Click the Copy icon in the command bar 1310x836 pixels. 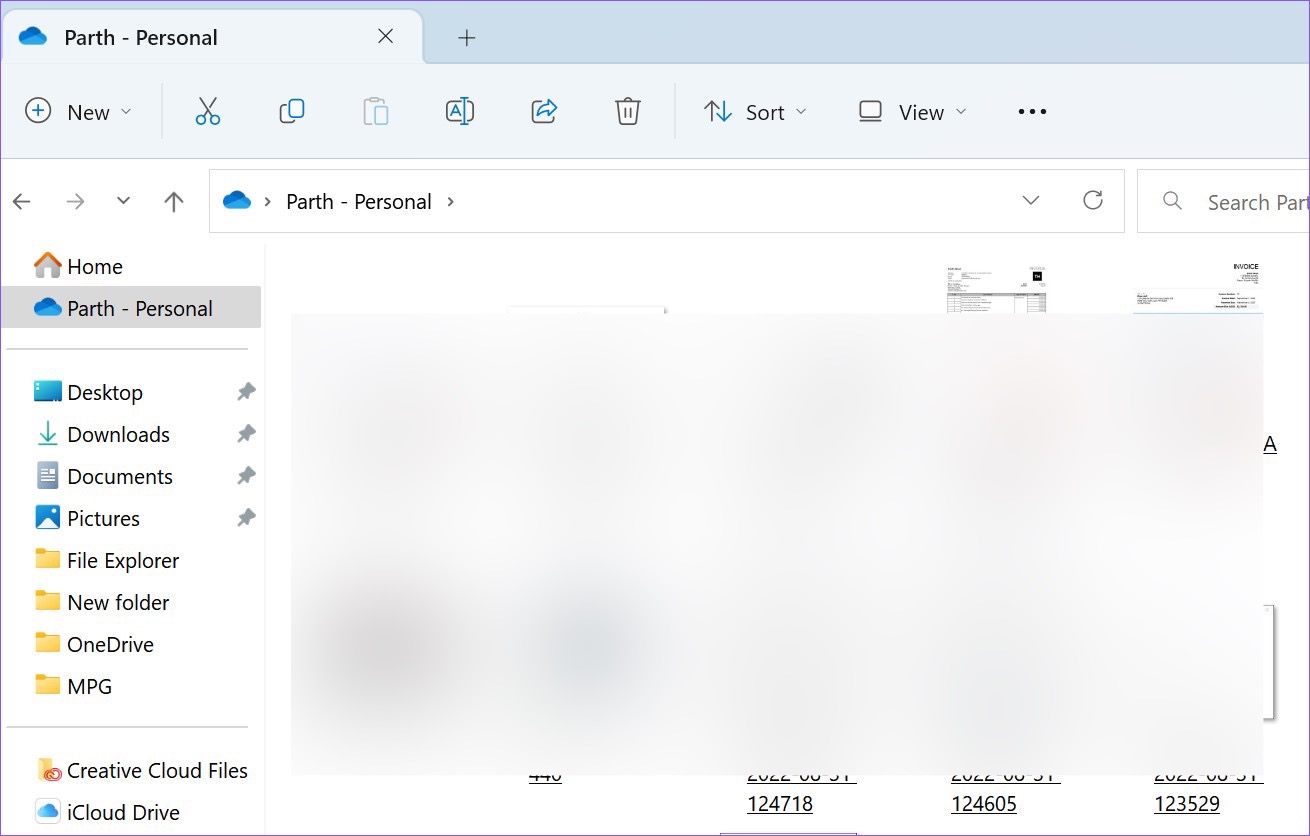pos(291,111)
